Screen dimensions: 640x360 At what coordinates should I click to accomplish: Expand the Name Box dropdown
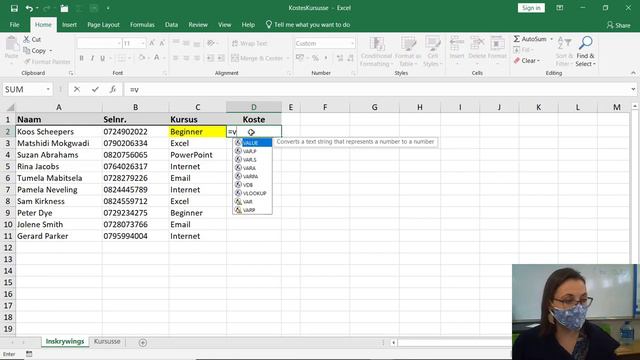coord(48,89)
